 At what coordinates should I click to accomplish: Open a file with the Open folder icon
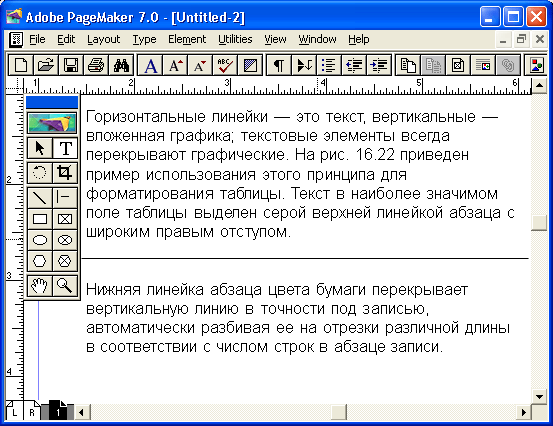(x=46, y=65)
